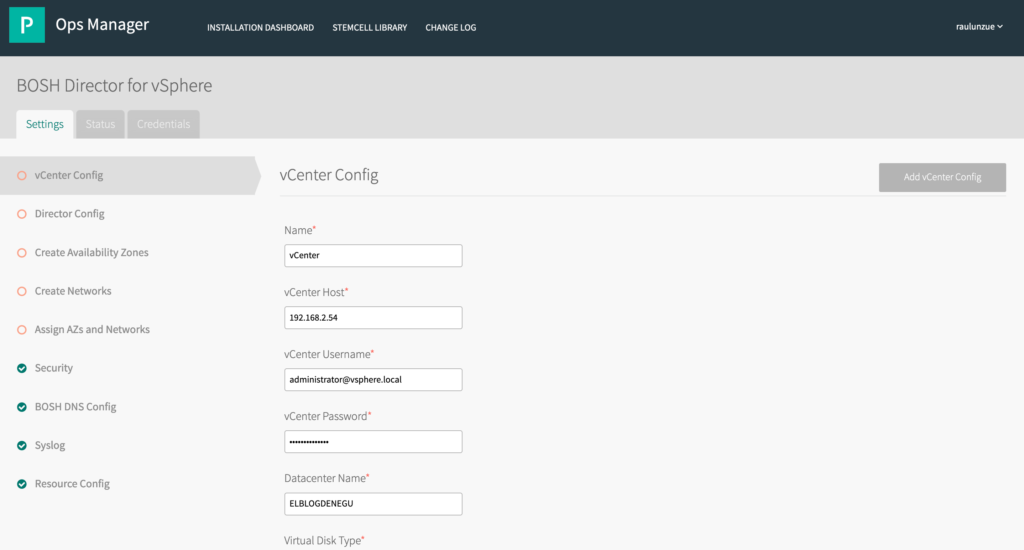Click the Datacenter Name input field

click(x=373, y=504)
